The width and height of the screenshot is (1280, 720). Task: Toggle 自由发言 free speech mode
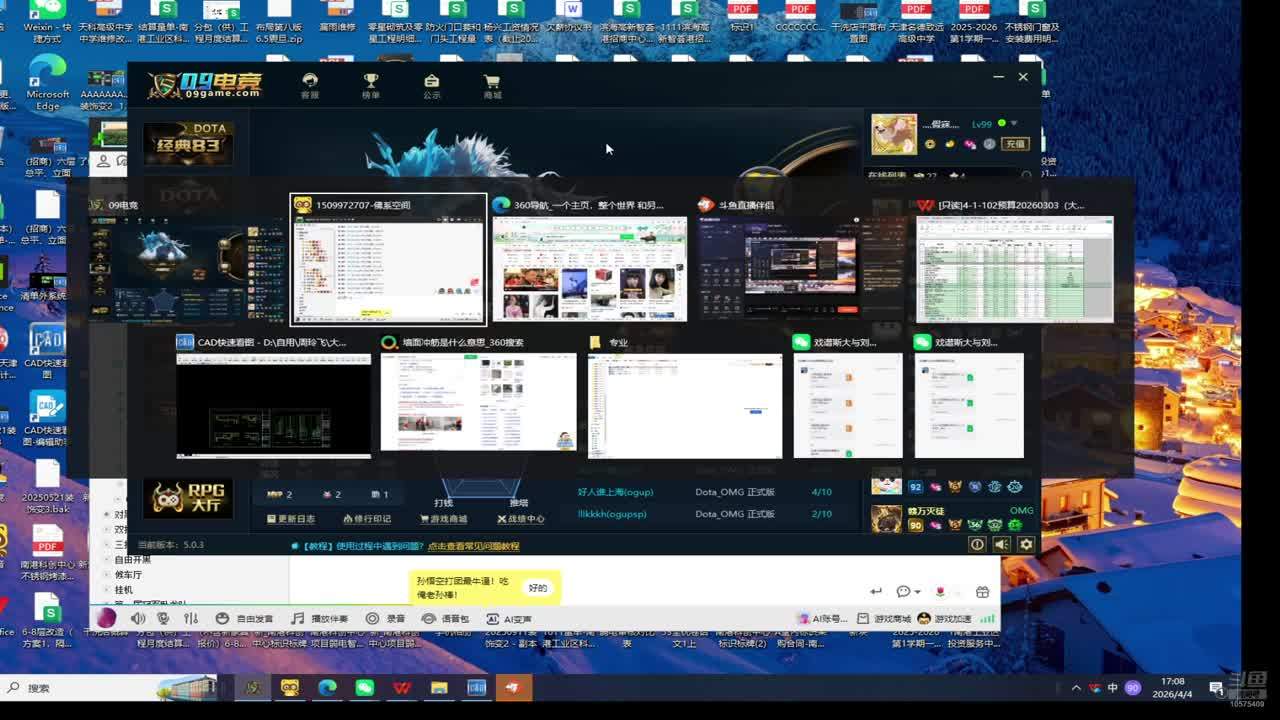[245, 619]
